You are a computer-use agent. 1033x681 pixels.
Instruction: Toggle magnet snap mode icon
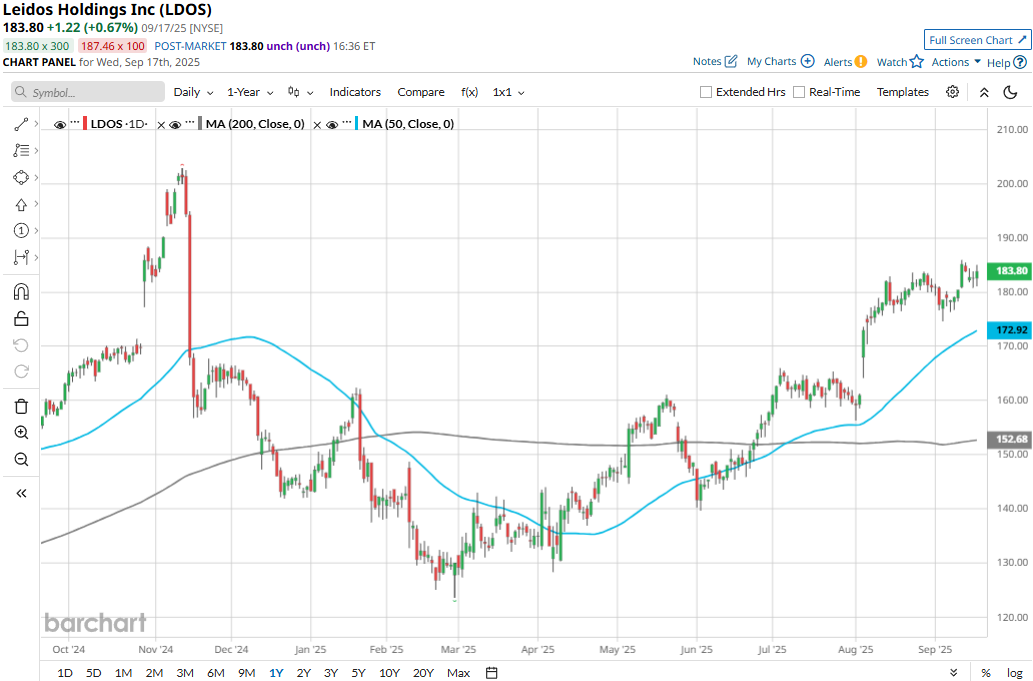21,292
